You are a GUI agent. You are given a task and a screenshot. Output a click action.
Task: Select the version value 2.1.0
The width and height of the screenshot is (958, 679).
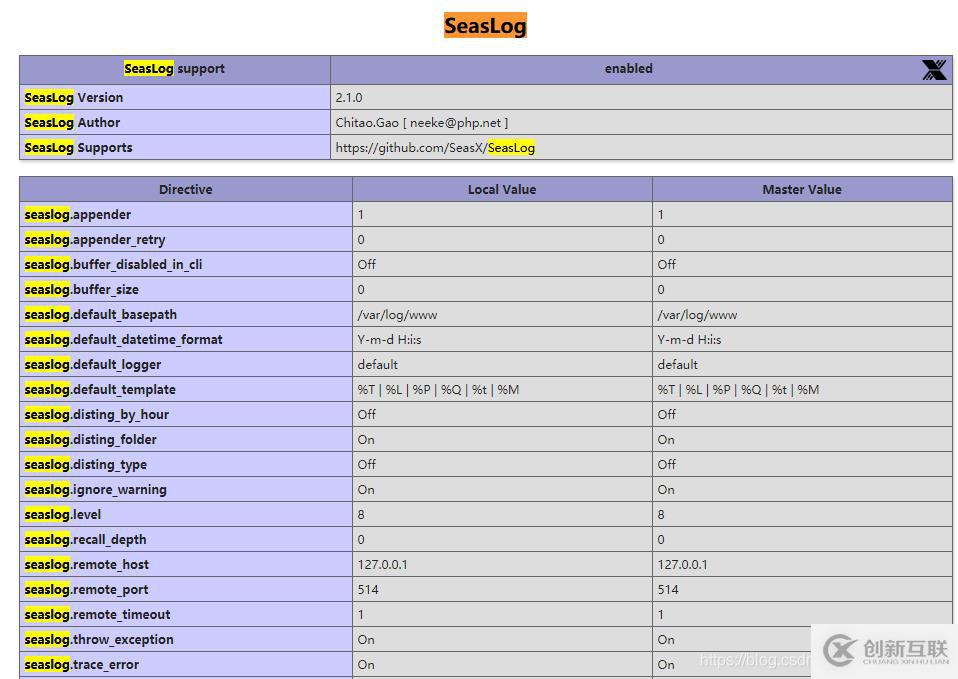(x=349, y=98)
